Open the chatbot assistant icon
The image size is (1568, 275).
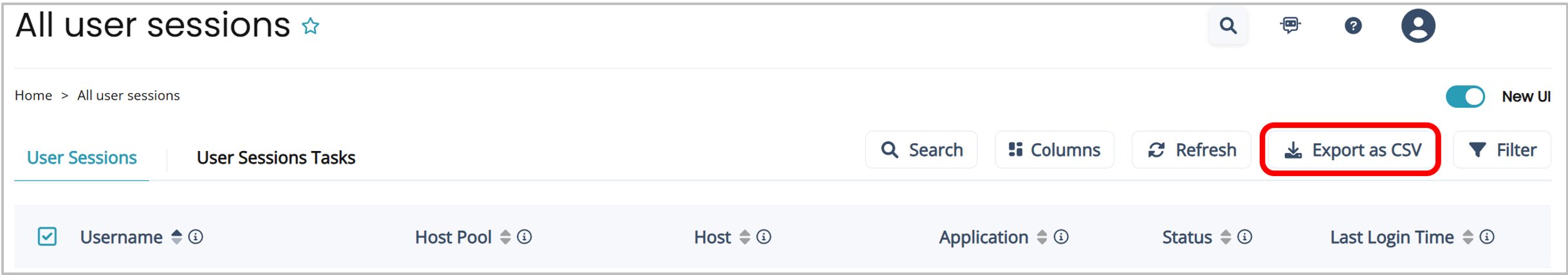[1290, 26]
